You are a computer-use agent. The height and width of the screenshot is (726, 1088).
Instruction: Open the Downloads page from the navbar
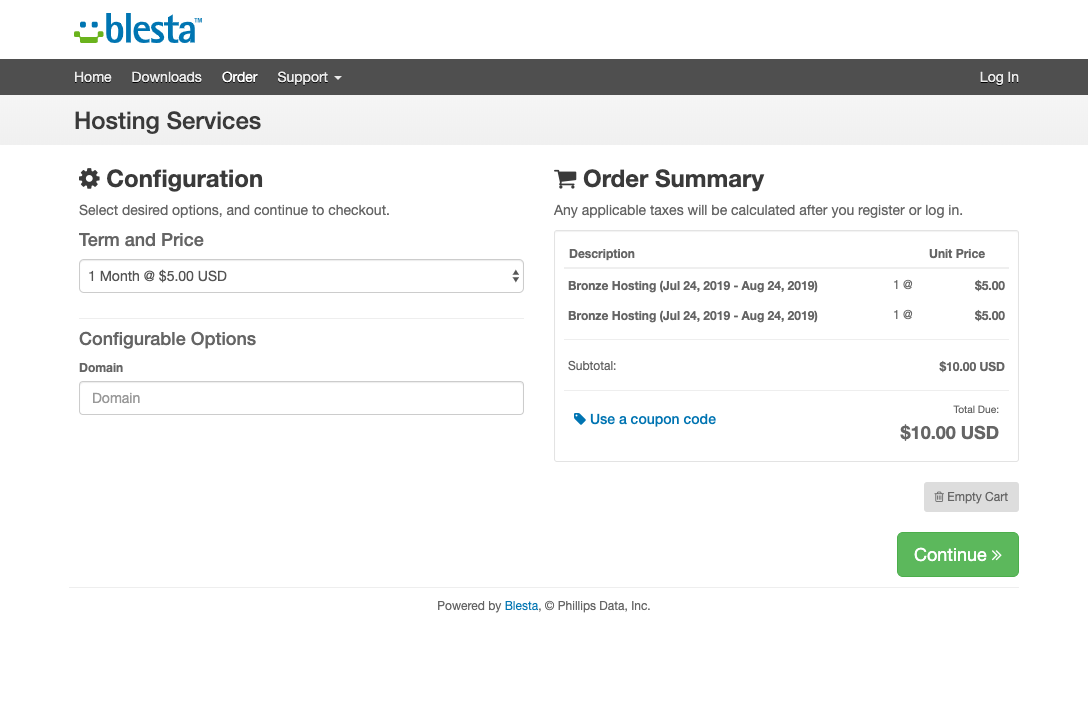[x=166, y=77]
